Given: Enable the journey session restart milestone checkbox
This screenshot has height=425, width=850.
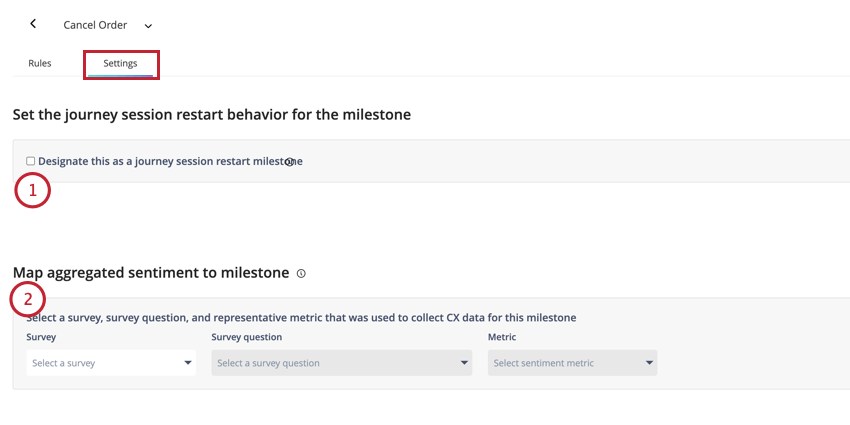Looking at the screenshot, I should pyautogui.click(x=31, y=161).
